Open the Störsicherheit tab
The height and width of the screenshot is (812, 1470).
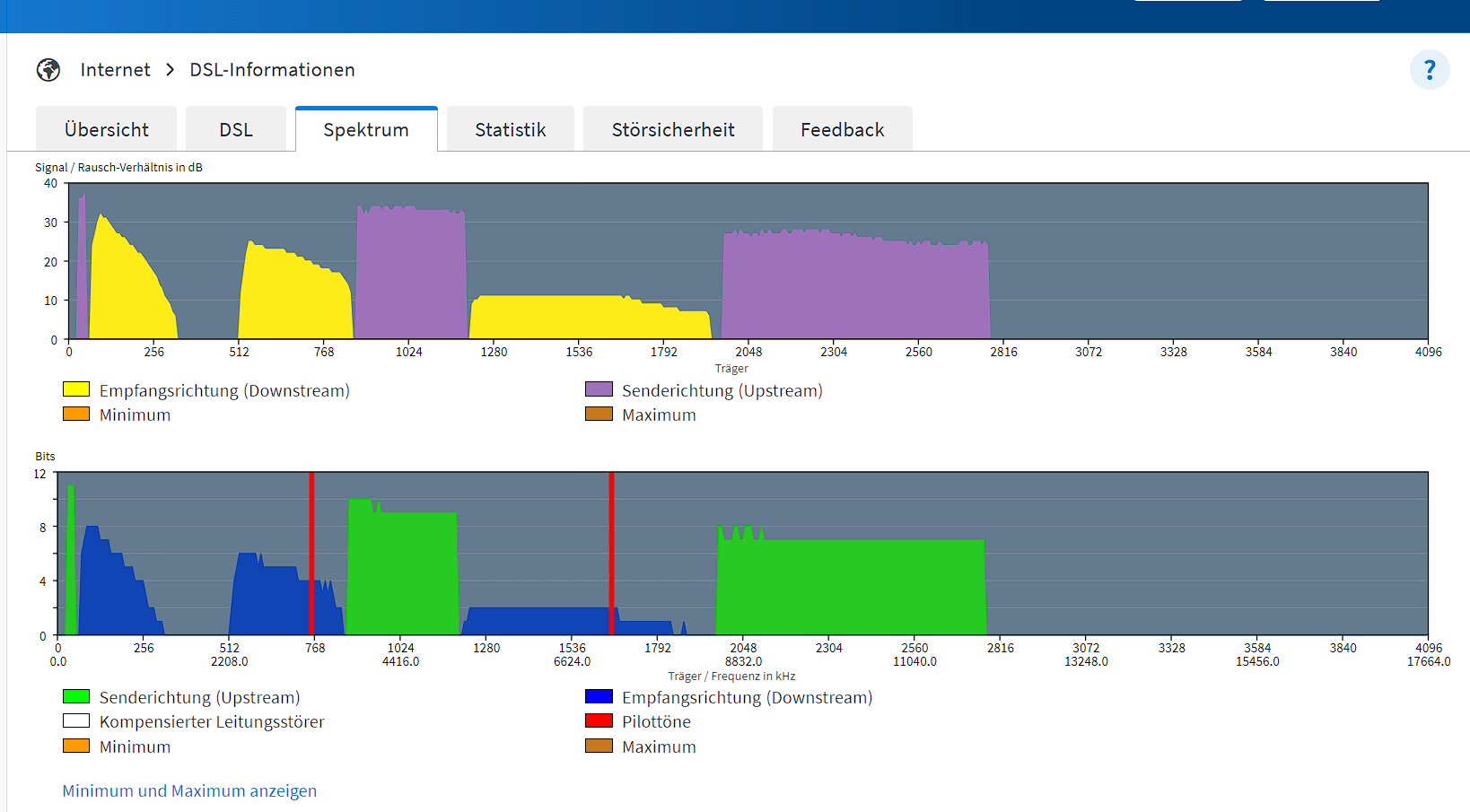[673, 129]
